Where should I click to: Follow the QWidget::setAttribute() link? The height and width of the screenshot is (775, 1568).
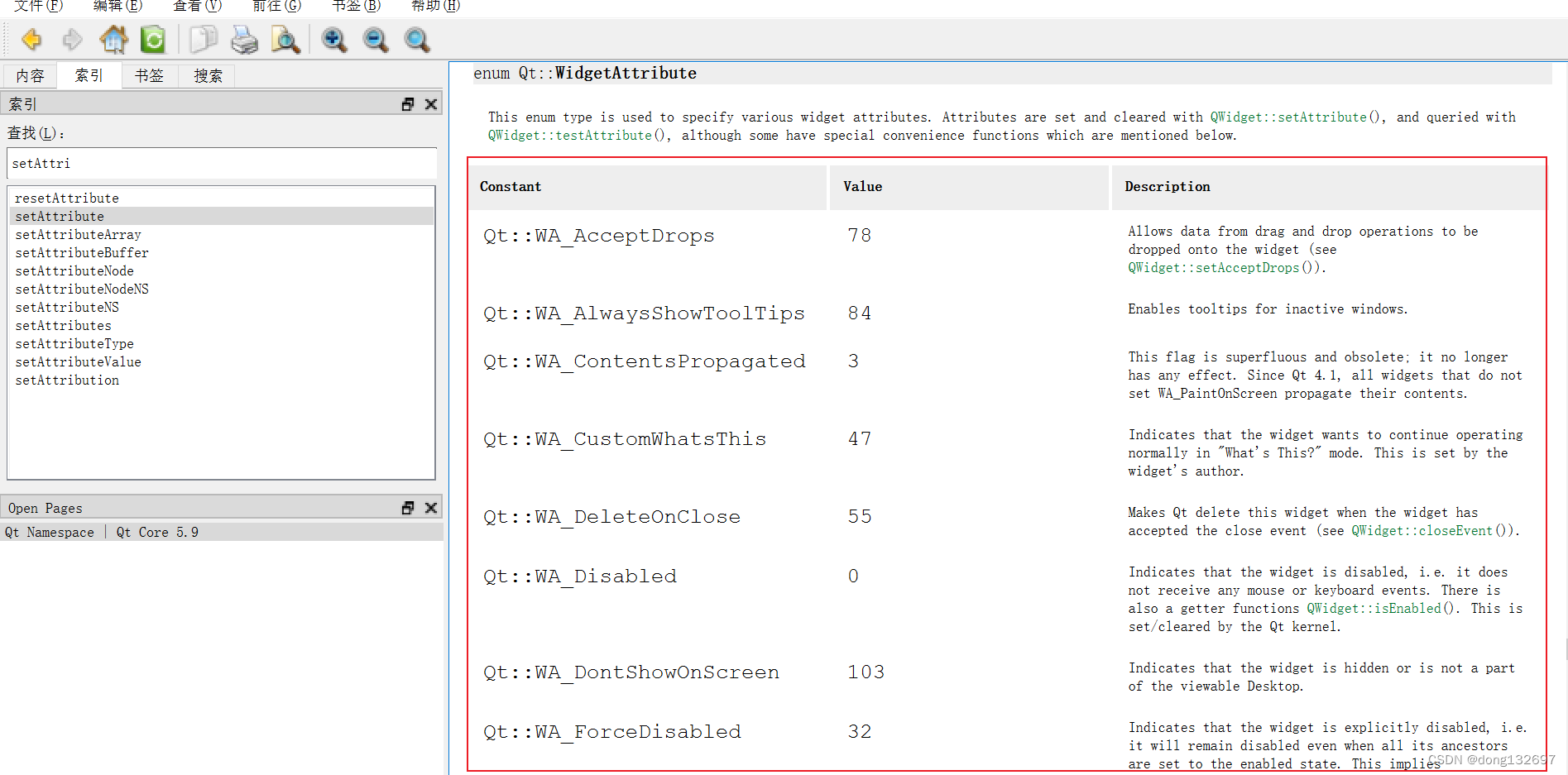[x=1296, y=117]
